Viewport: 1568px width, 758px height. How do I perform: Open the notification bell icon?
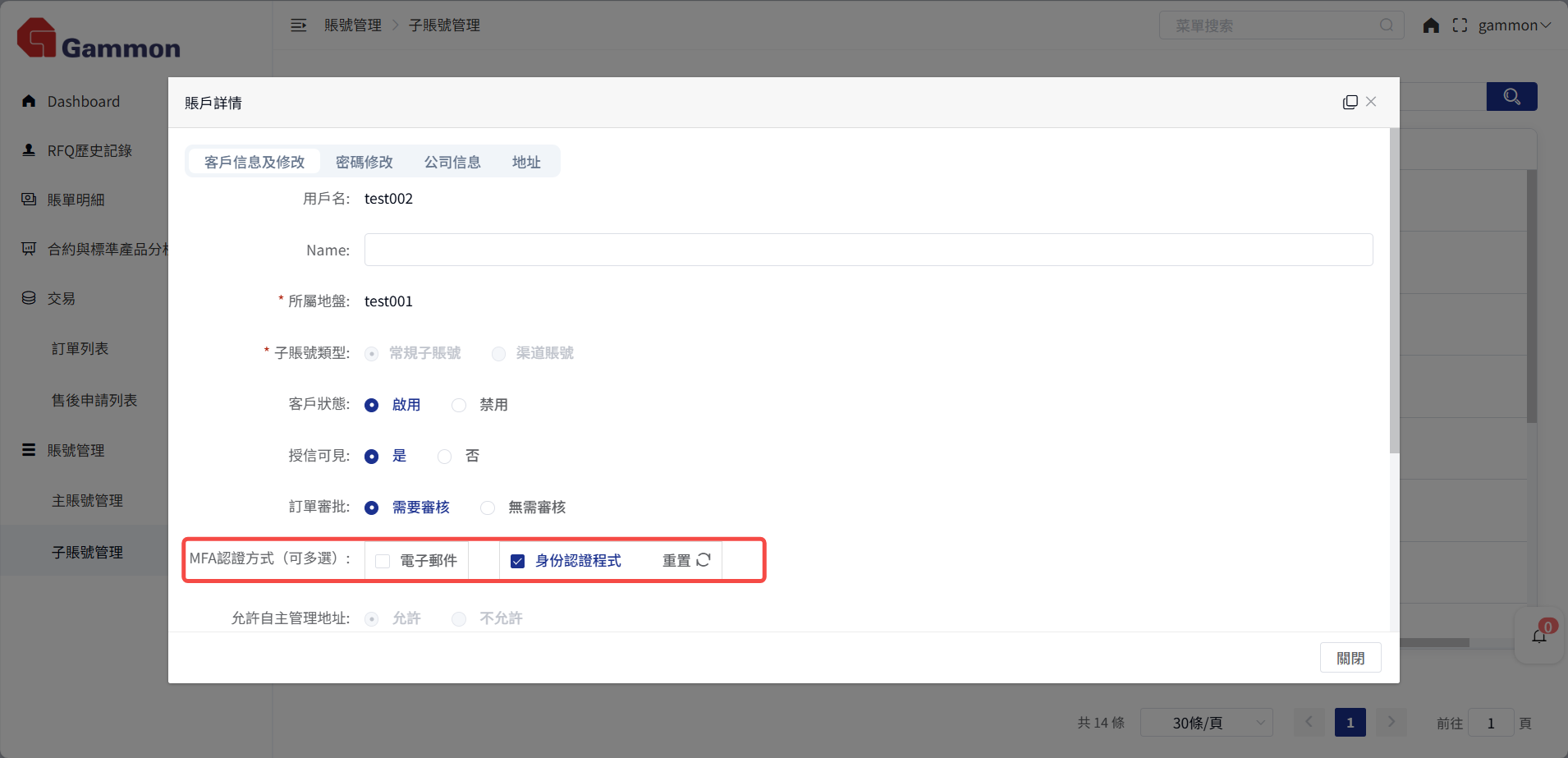click(1539, 636)
